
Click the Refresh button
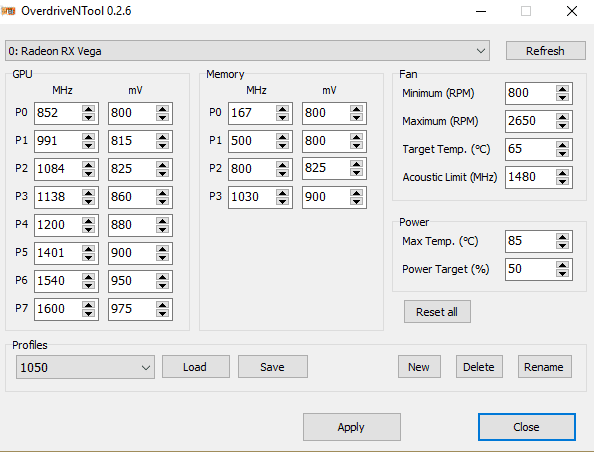click(x=546, y=51)
